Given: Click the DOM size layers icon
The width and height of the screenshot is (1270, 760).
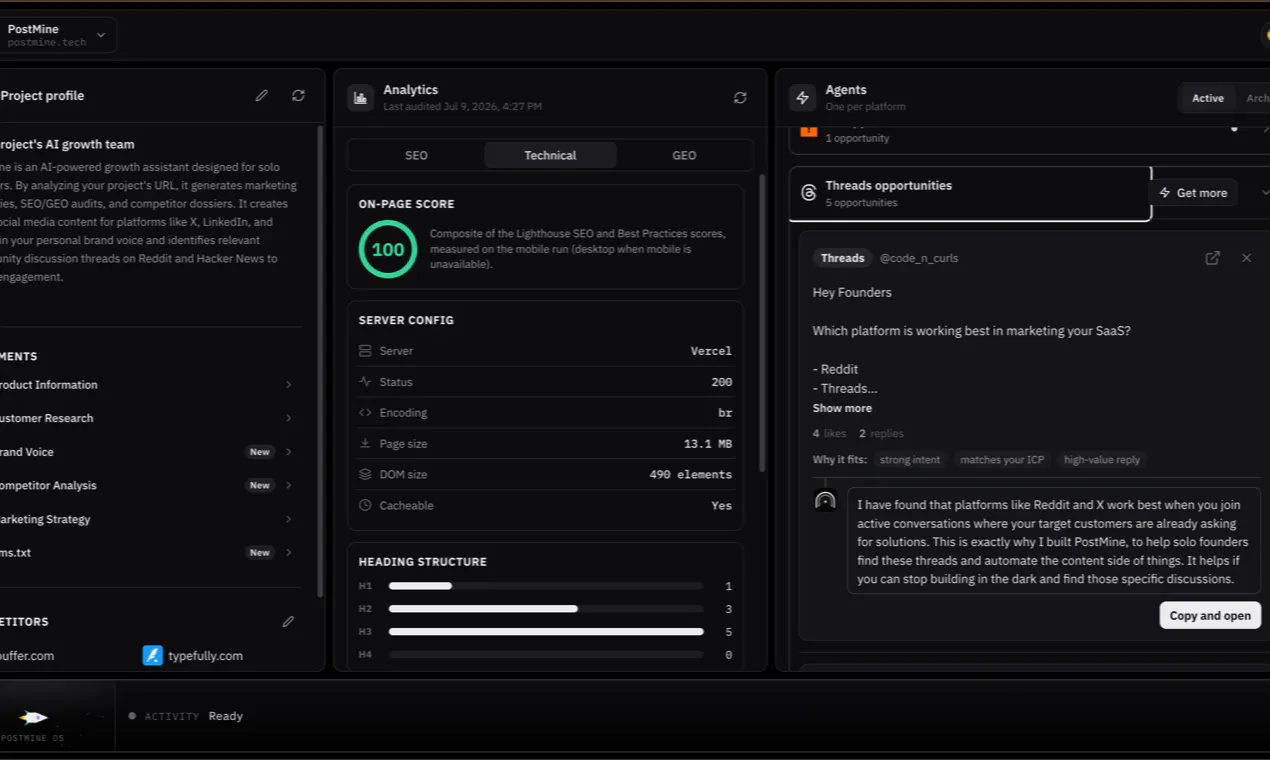Looking at the screenshot, I should (x=365, y=475).
